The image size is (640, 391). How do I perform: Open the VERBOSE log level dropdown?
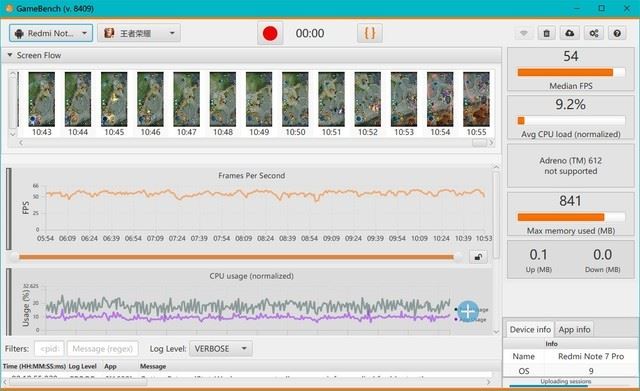coord(221,349)
